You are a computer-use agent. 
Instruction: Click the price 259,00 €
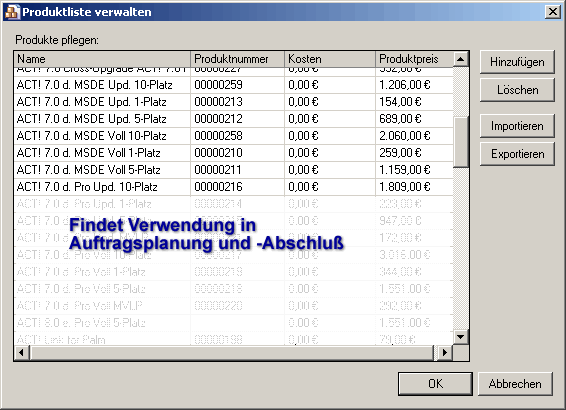coord(400,153)
